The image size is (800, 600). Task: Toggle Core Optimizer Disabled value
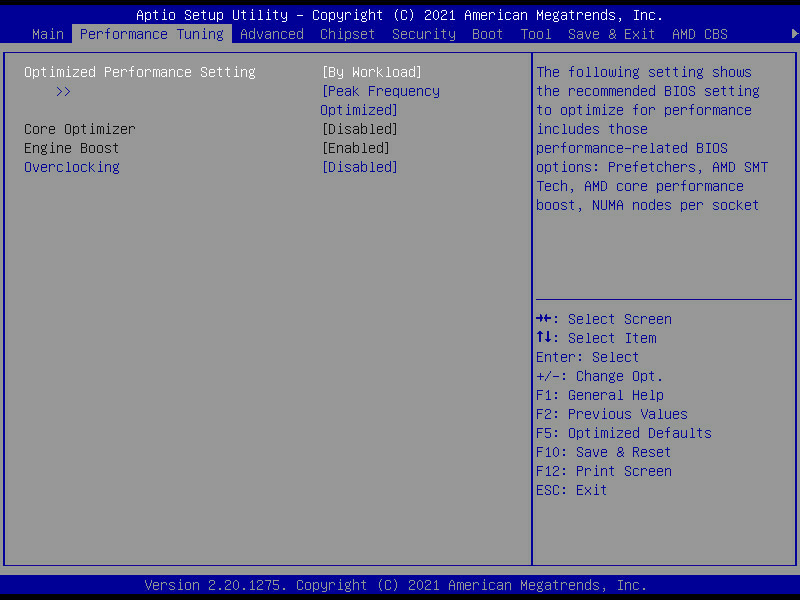click(x=359, y=129)
